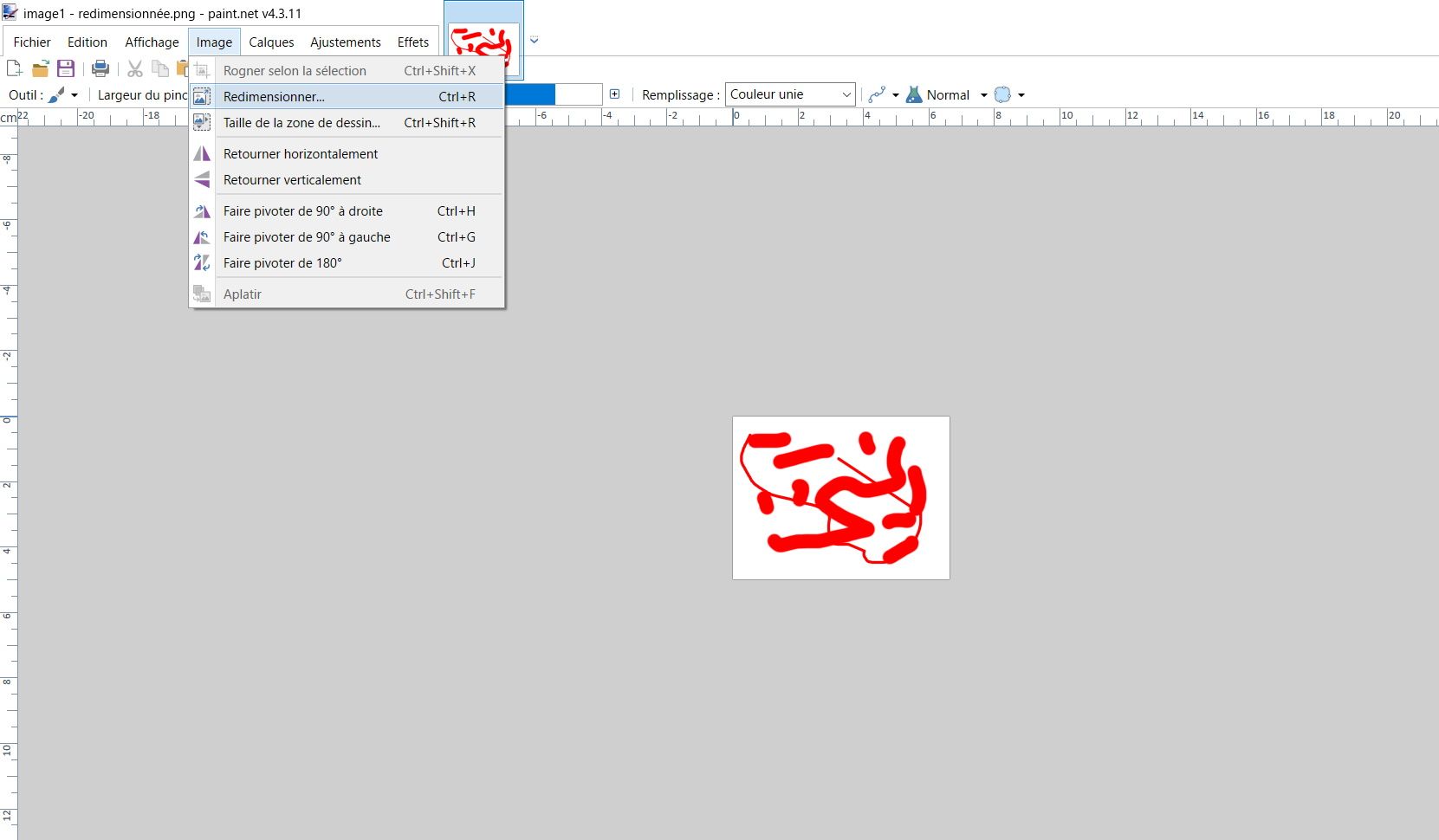Image resolution: width=1439 pixels, height=840 pixels.
Task: Open the Calques menu
Action: (x=270, y=42)
